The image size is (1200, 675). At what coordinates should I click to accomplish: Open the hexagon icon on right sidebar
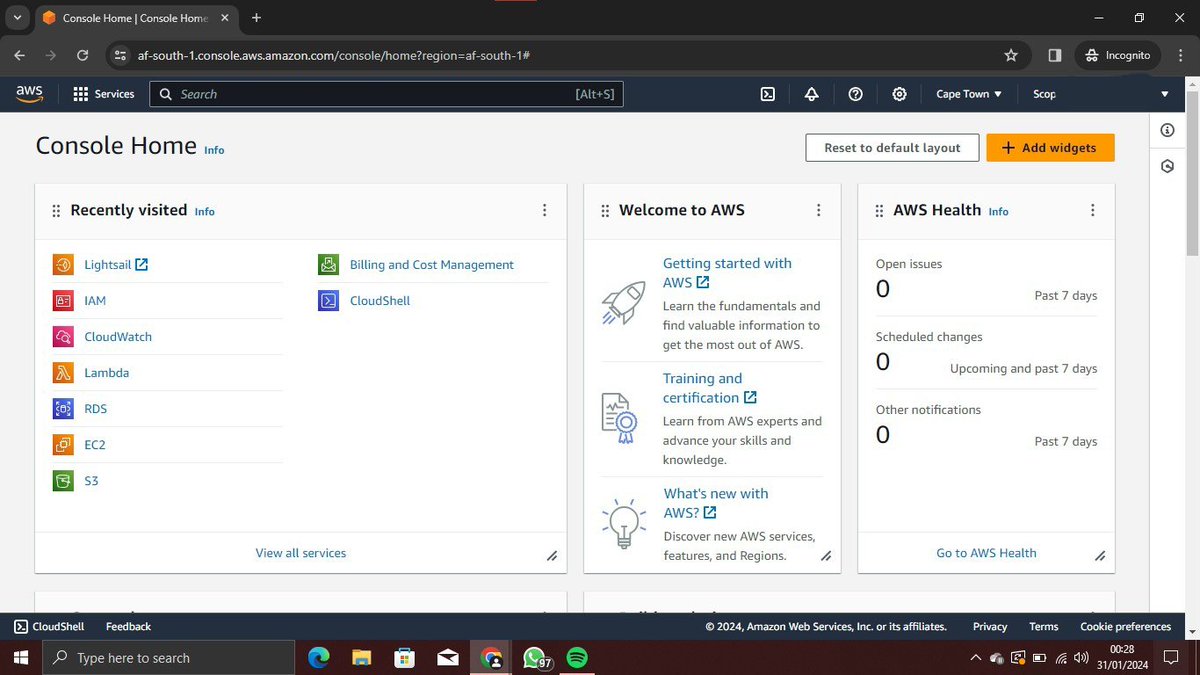(1167, 166)
